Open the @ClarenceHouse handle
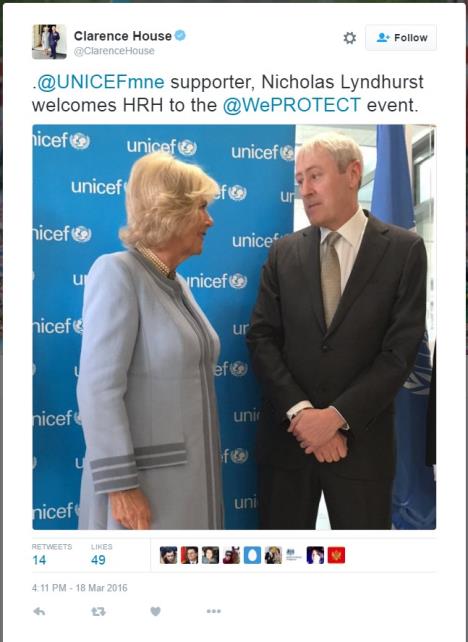This screenshot has height=642, width=468. click(x=114, y=51)
